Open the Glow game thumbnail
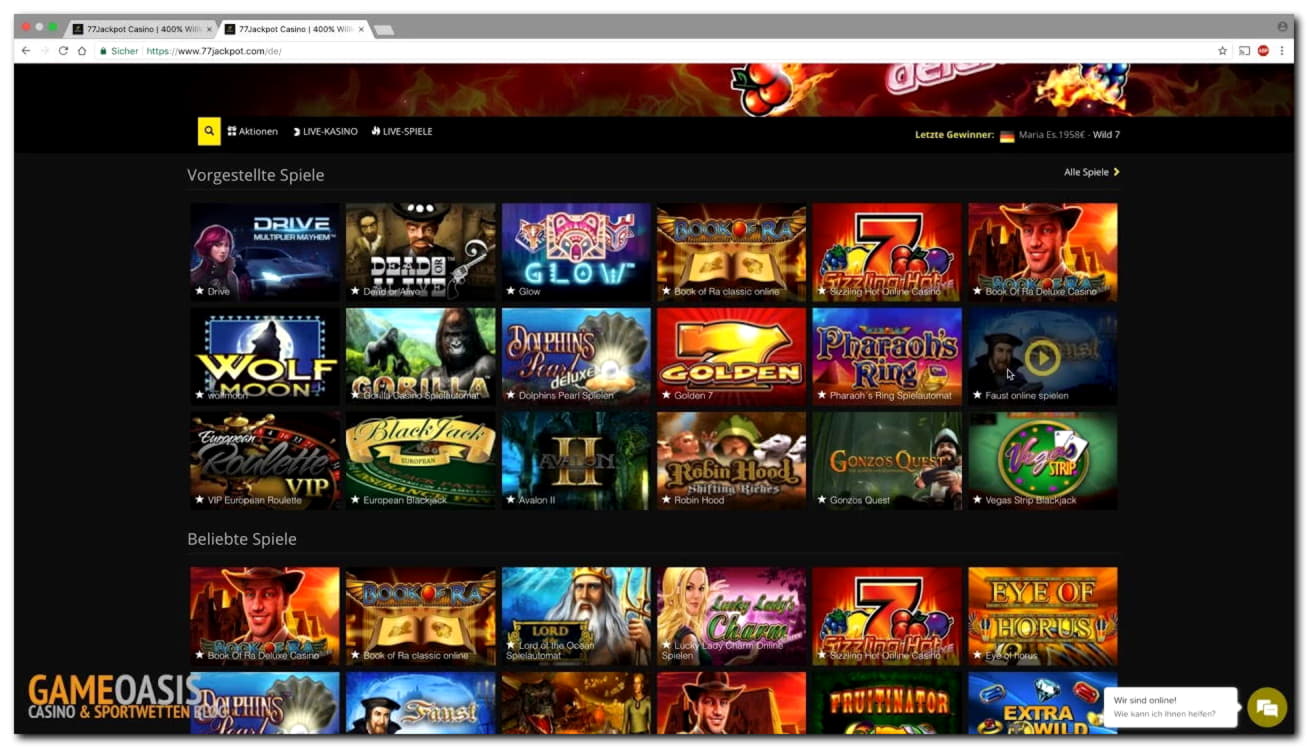This screenshot has height=748, width=1308. [x=576, y=252]
